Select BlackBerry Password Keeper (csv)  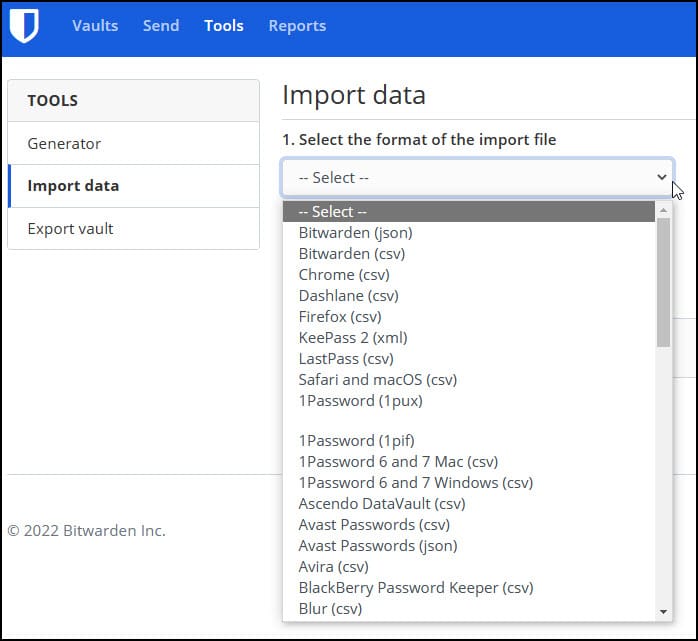(x=469, y=588)
